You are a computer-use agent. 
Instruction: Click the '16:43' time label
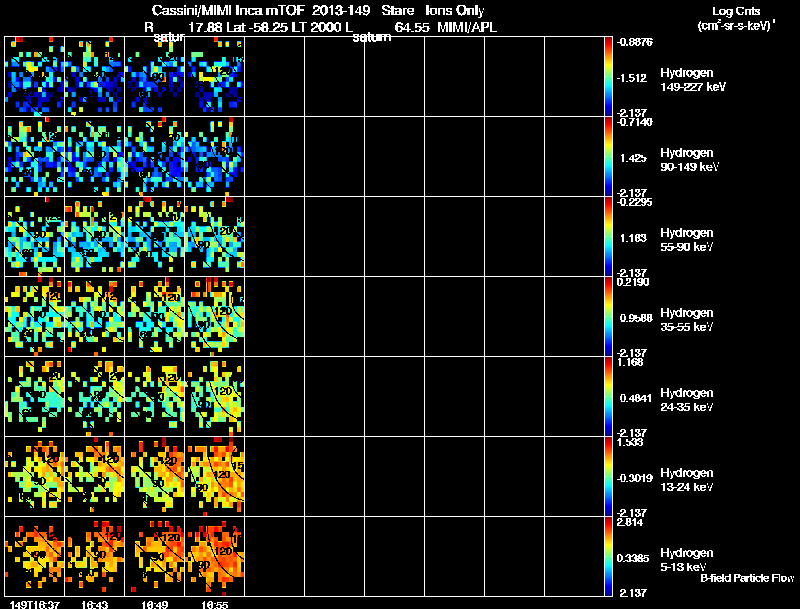point(94,604)
